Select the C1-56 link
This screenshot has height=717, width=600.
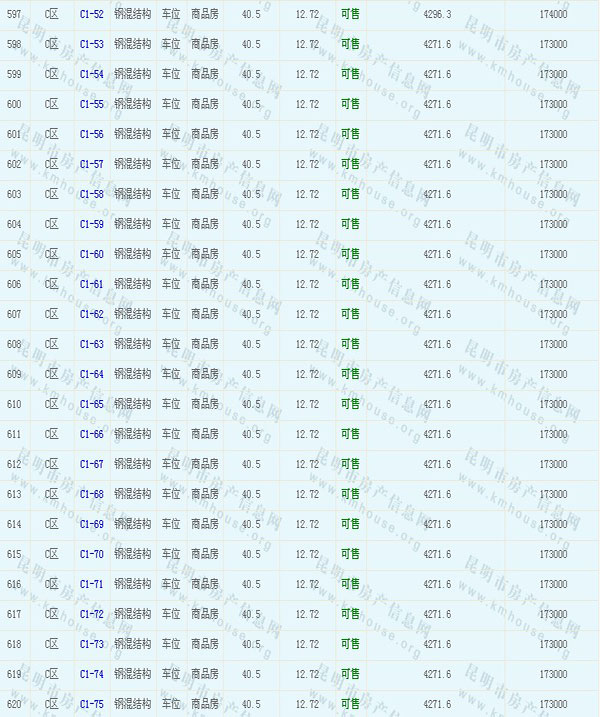point(91,134)
